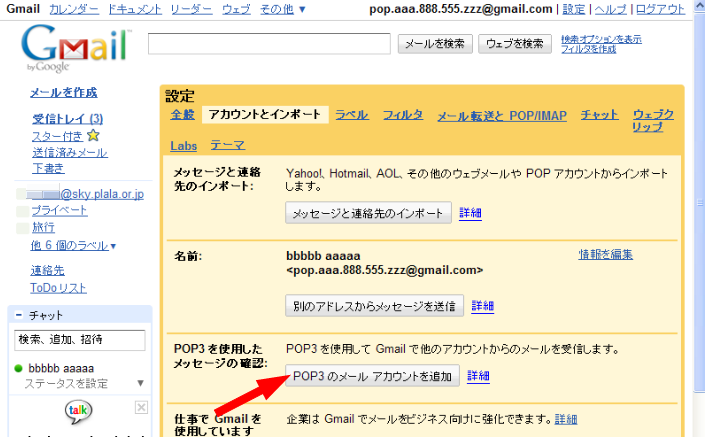This screenshot has width=705, height=437.
Task: Click the yellow star beside スター付き
Action: pos(93,135)
